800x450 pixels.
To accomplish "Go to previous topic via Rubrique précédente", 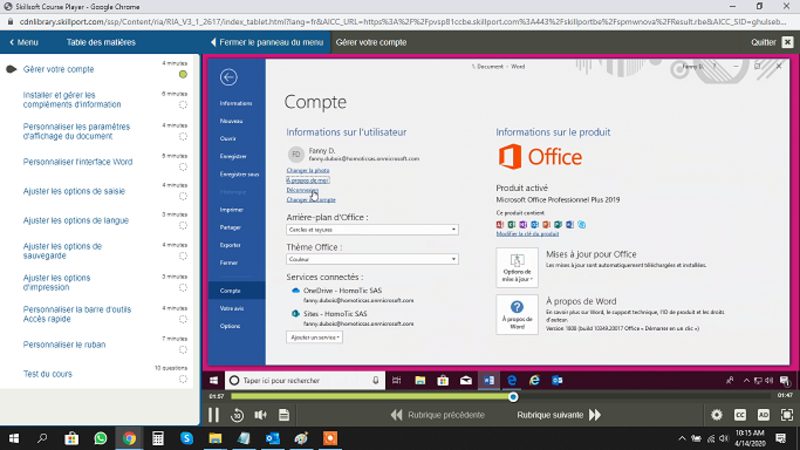I will point(438,415).
